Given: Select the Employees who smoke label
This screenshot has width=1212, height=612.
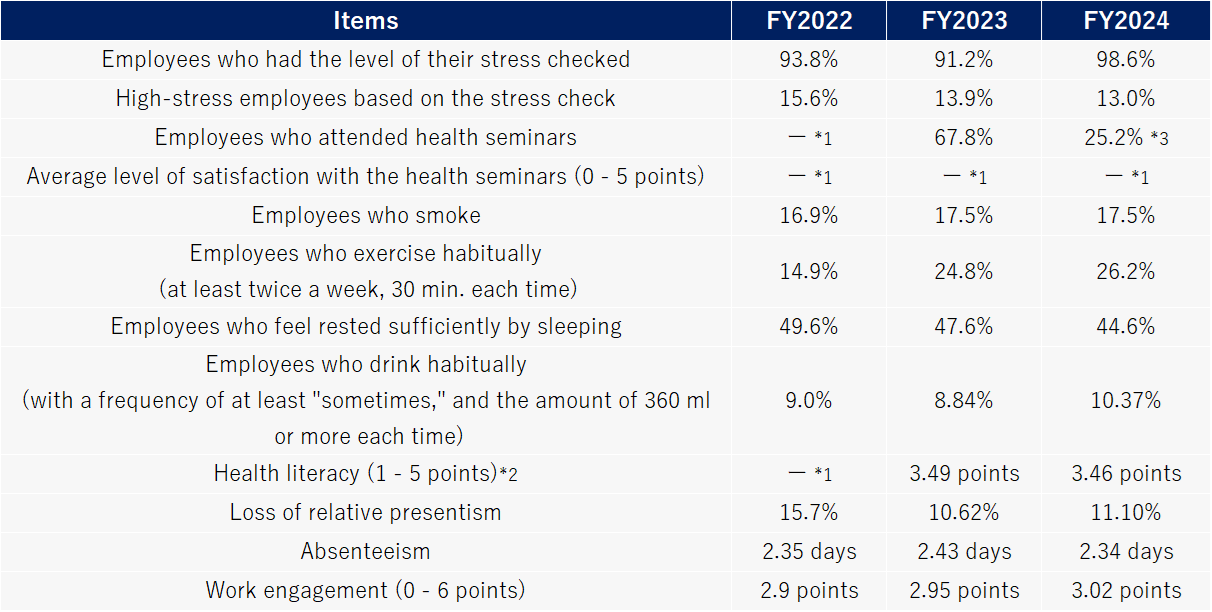Looking at the screenshot, I should click(365, 215).
